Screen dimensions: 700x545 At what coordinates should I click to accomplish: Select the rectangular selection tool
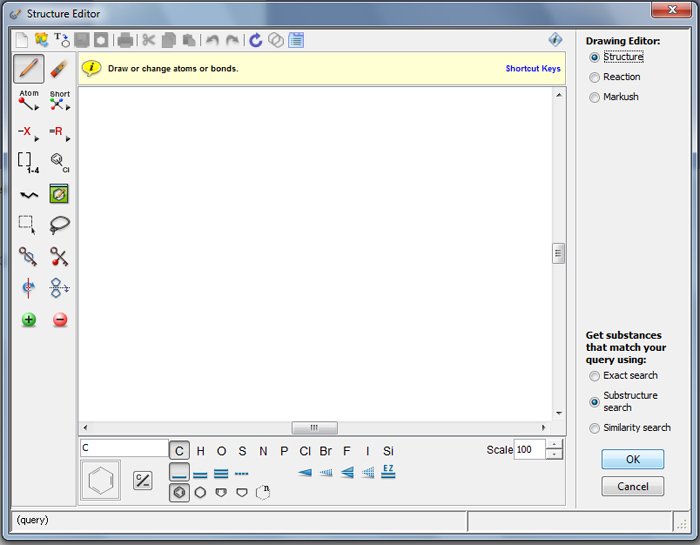pos(27,225)
